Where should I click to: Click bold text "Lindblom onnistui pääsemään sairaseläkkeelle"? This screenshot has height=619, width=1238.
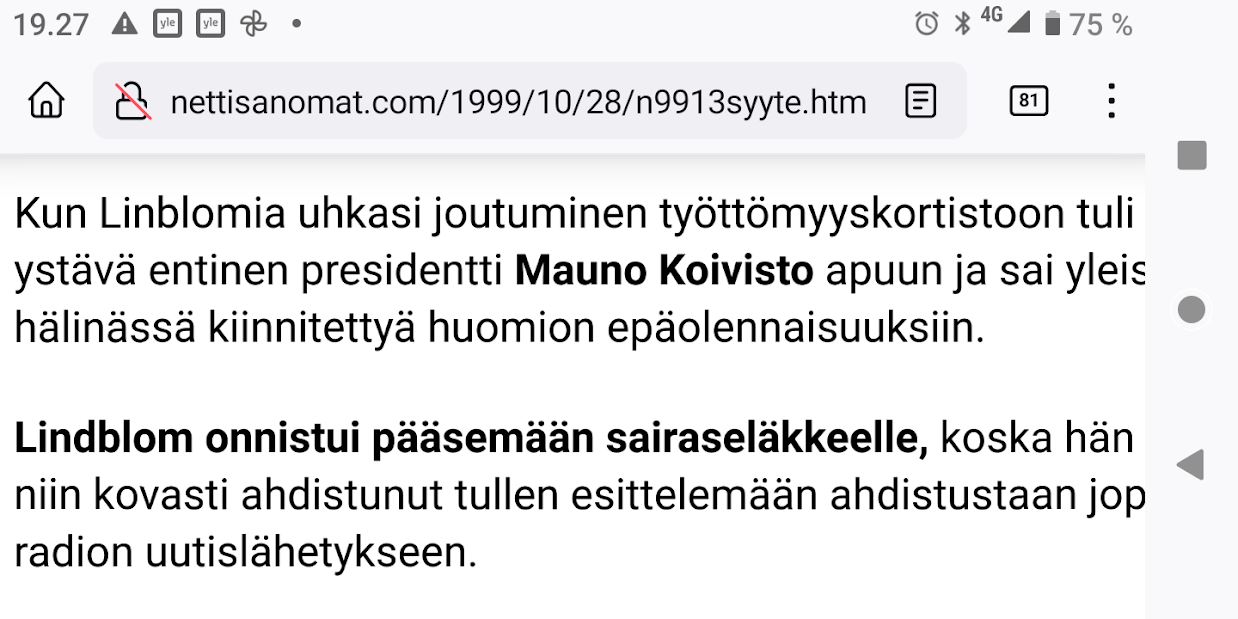[x=471, y=440]
